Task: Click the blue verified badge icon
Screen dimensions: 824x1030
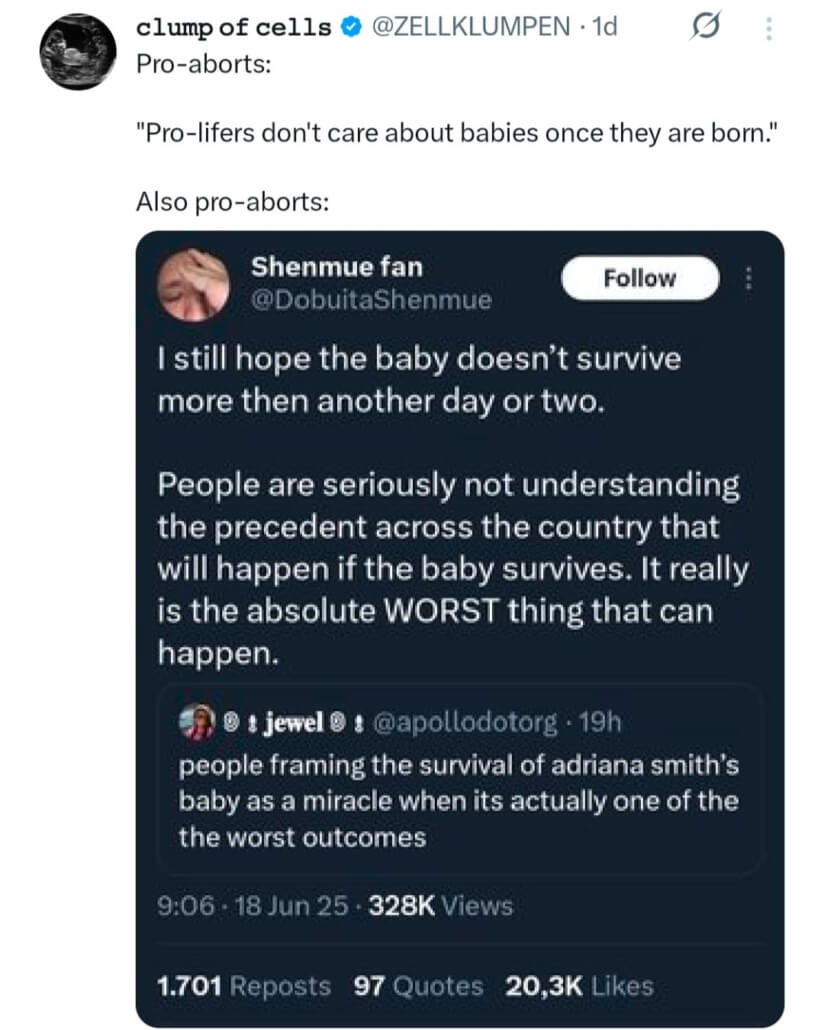Action: coord(350,28)
